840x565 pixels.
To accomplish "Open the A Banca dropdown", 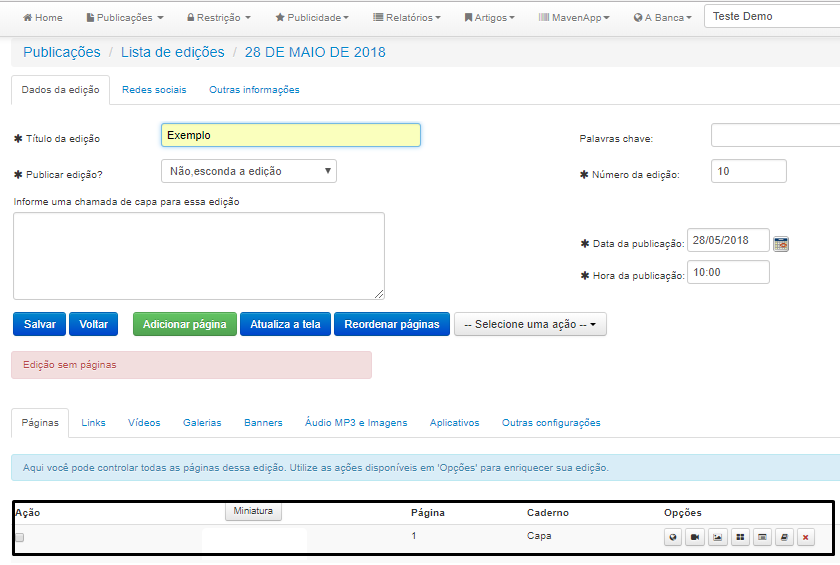I will pyautogui.click(x=663, y=18).
